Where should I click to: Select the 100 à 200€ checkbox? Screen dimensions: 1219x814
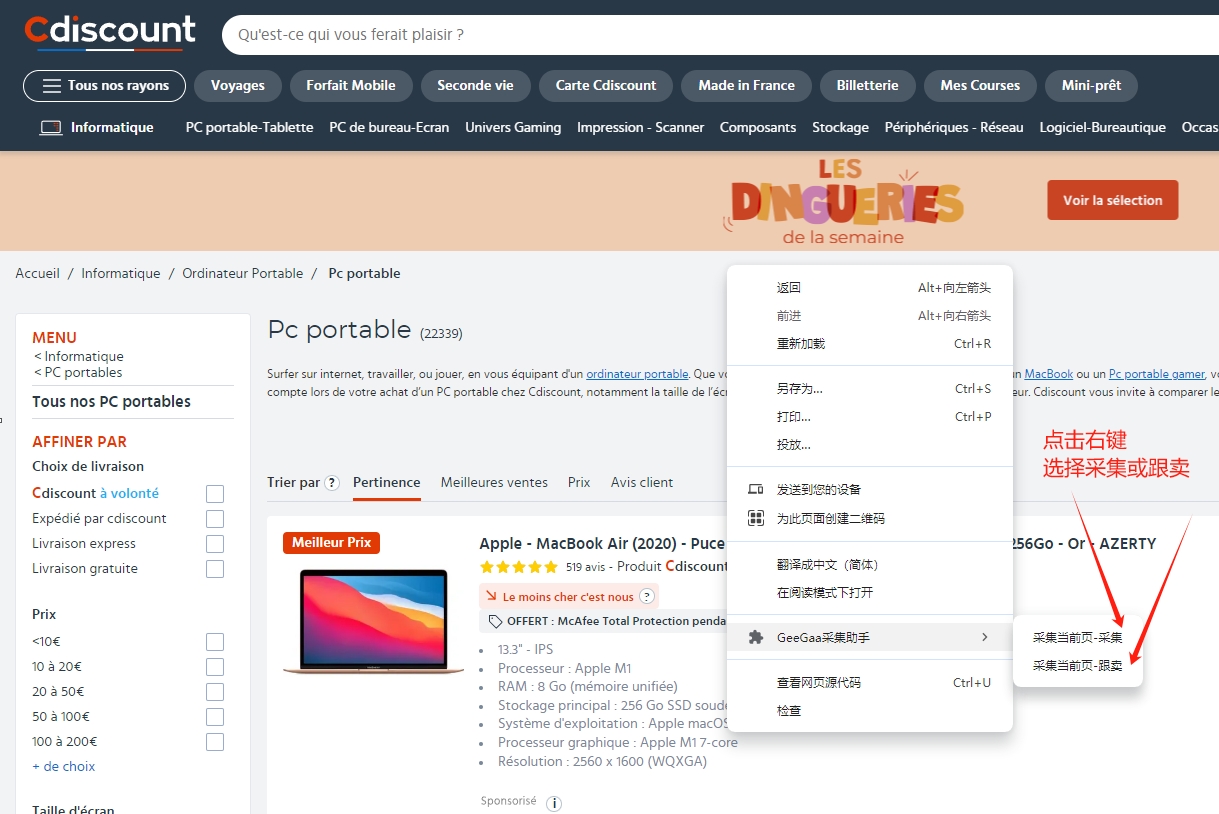[x=215, y=742]
